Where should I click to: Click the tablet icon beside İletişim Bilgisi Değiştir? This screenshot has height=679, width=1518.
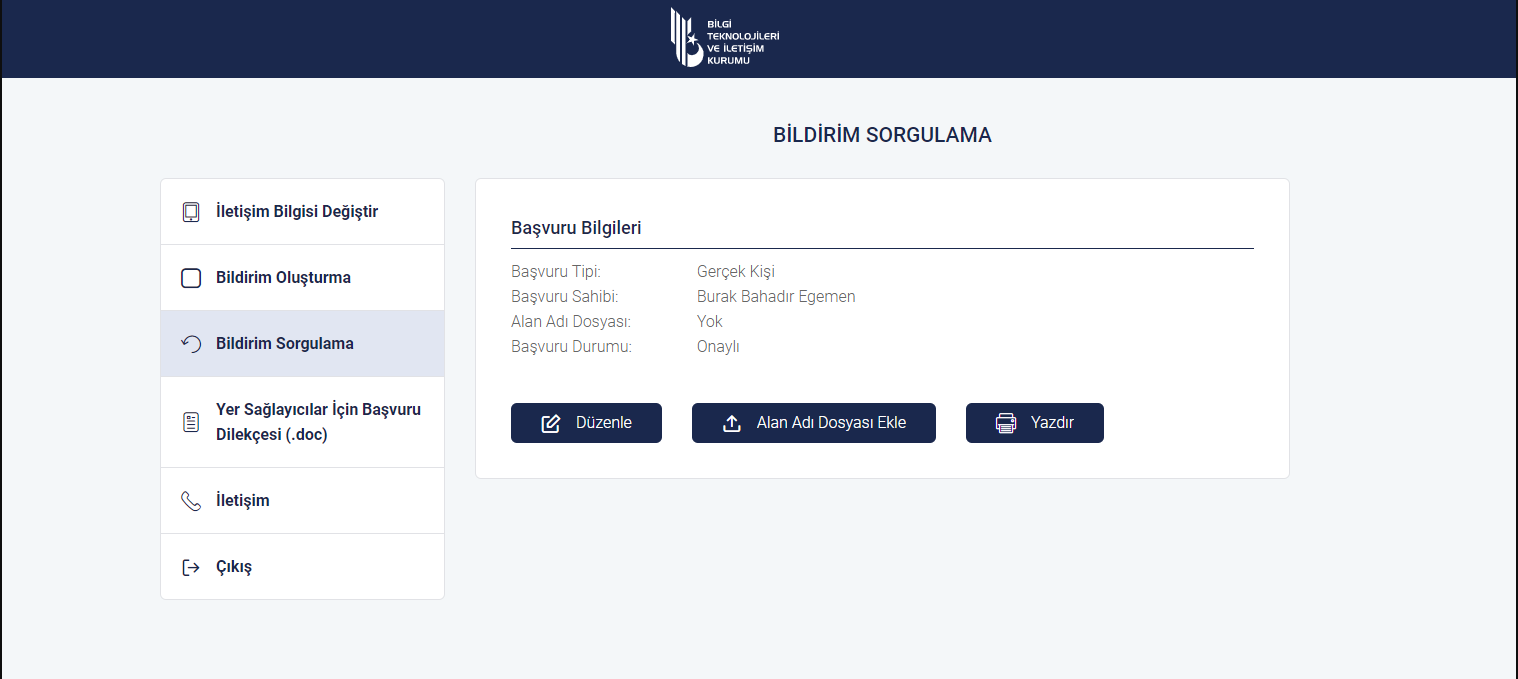pos(191,212)
